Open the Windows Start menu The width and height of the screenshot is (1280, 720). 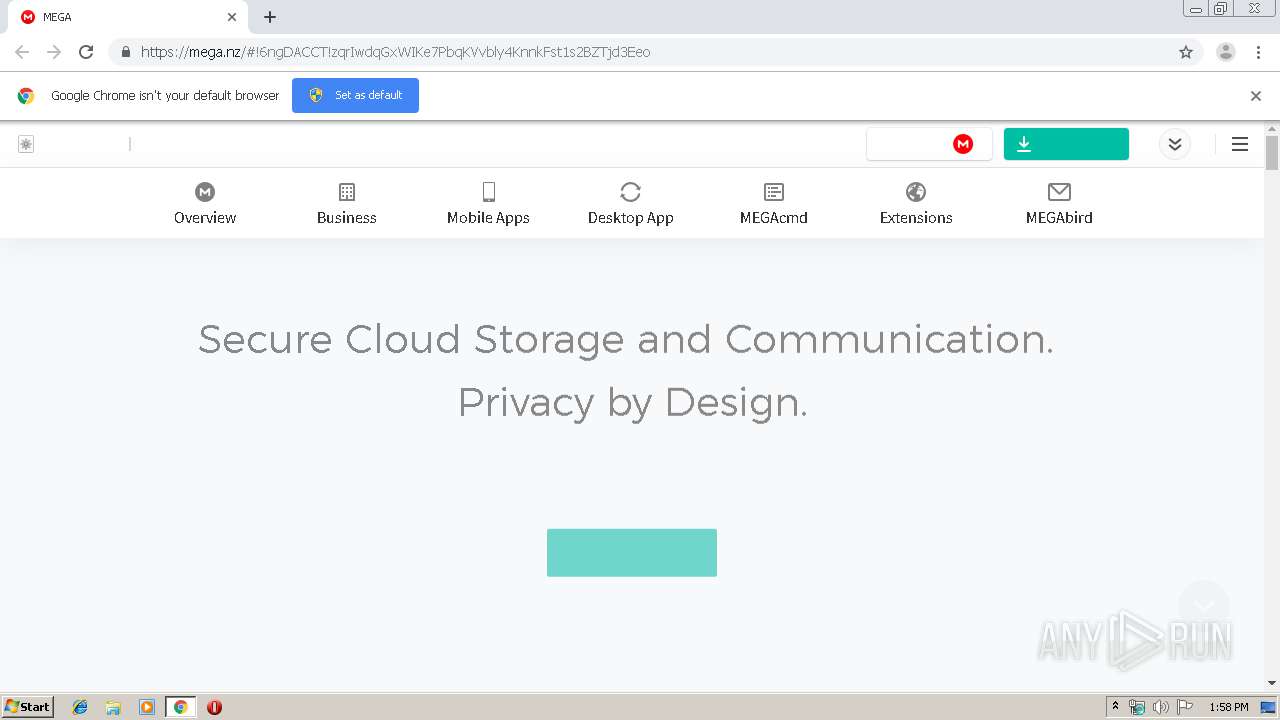point(28,706)
